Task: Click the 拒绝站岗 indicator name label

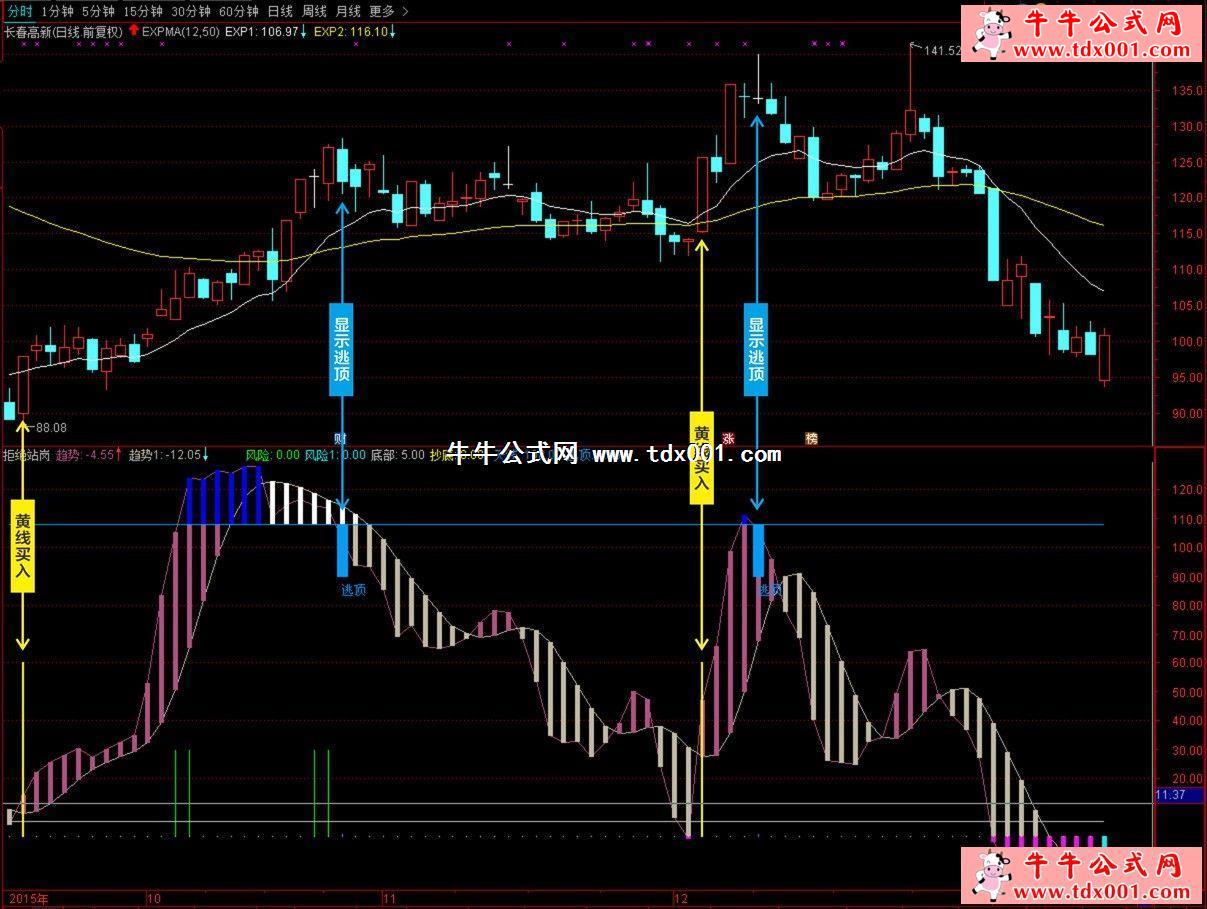Action: (x=27, y=455)
